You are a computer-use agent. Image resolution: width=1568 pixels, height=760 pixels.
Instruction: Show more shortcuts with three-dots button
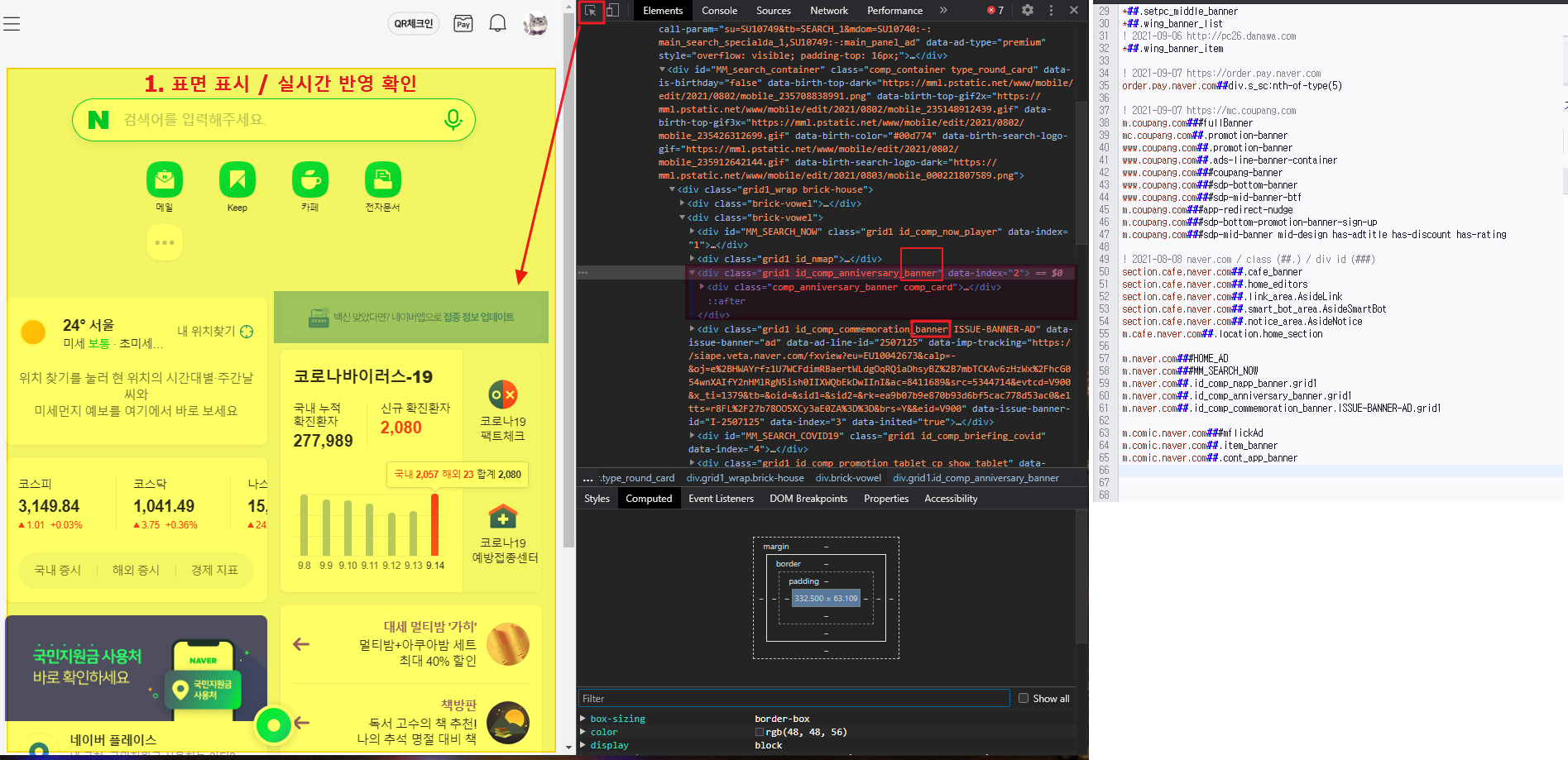(165, 242)
